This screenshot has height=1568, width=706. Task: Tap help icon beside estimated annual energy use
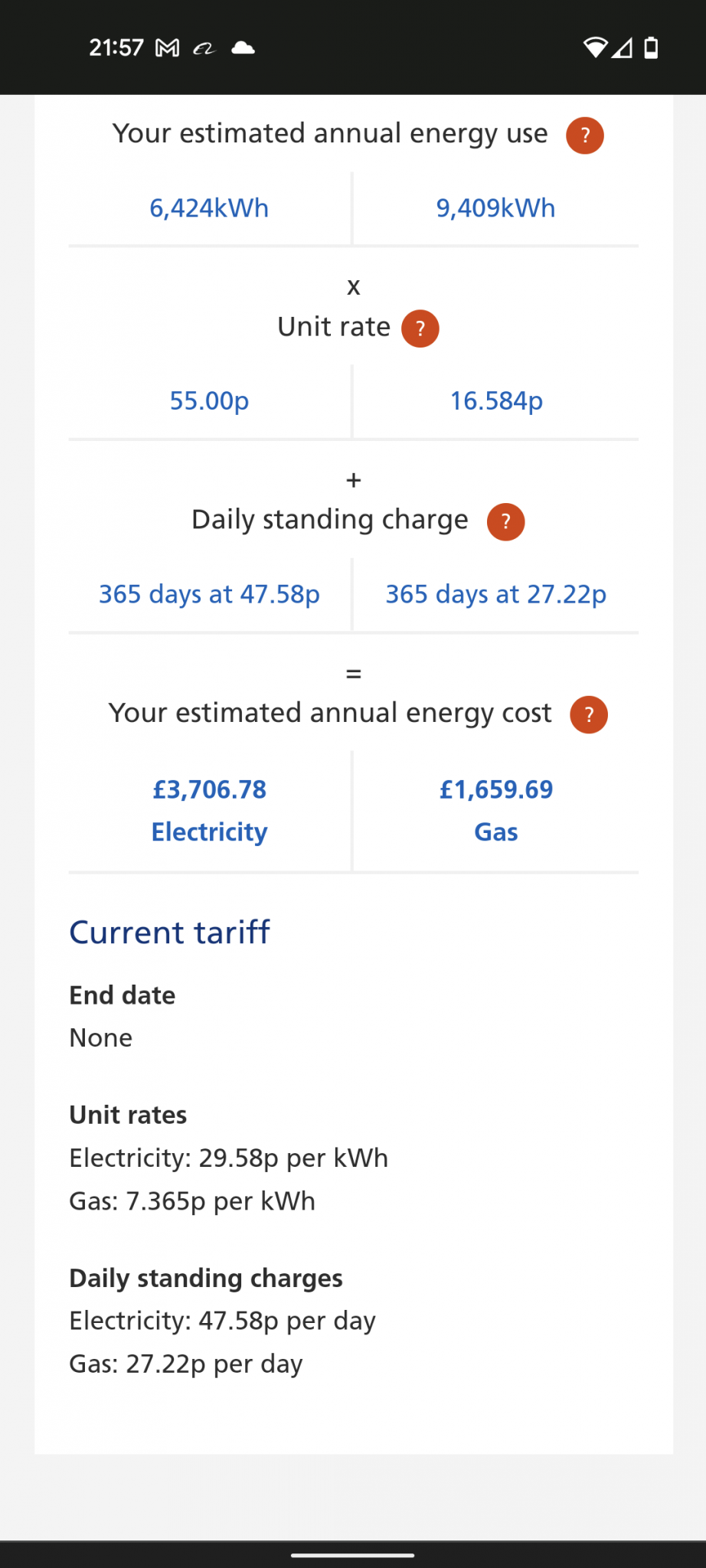click(x=585, y=136)
